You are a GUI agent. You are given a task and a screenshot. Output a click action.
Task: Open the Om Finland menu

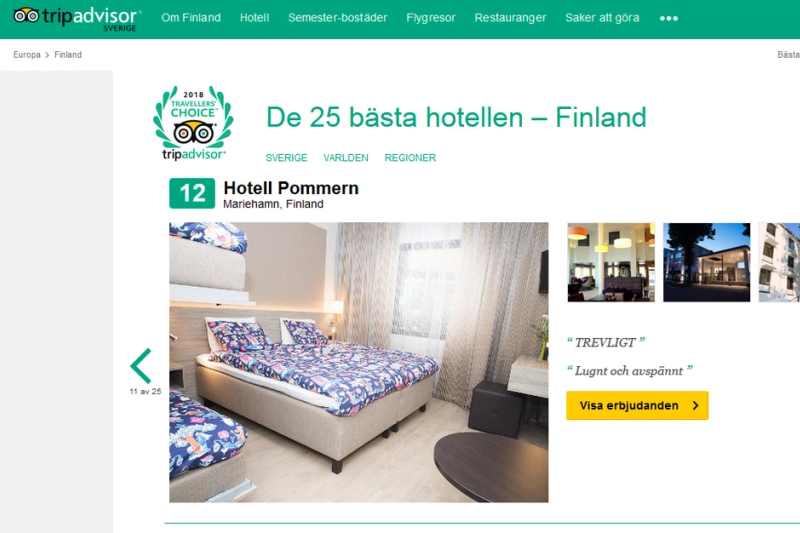191,18
